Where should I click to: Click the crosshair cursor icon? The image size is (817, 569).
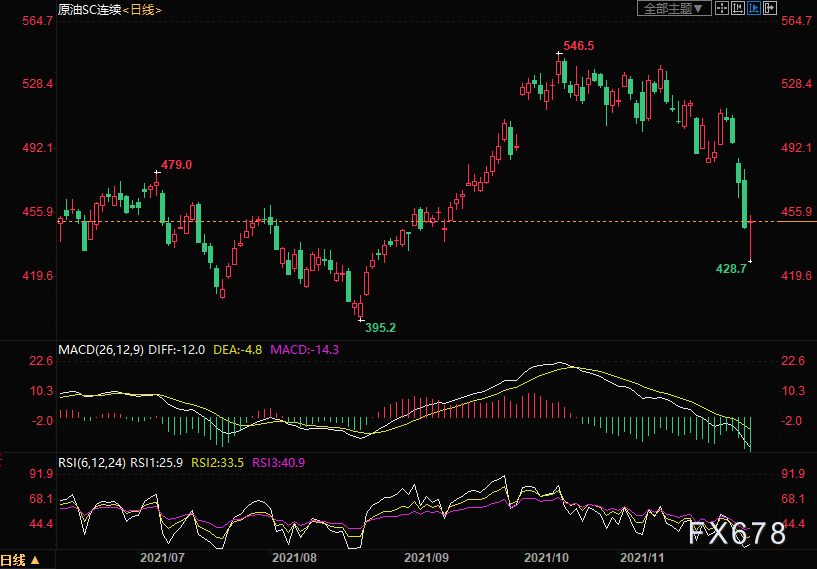tap(722, 8)
